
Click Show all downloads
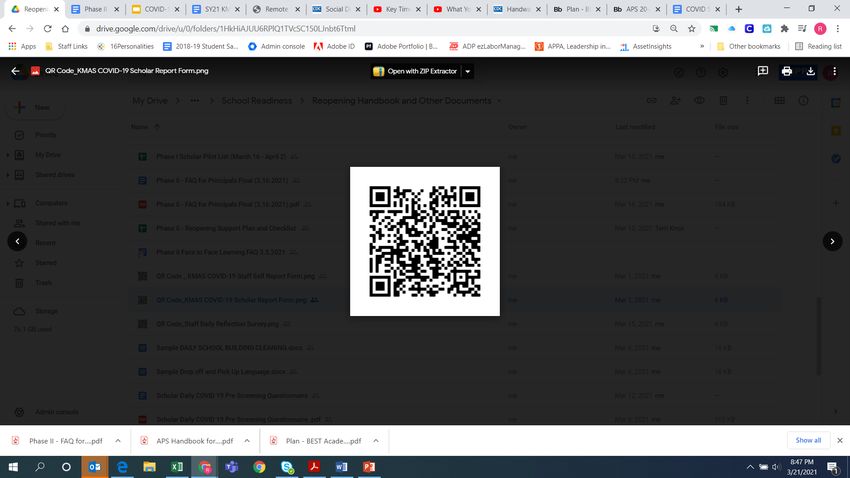808,441
